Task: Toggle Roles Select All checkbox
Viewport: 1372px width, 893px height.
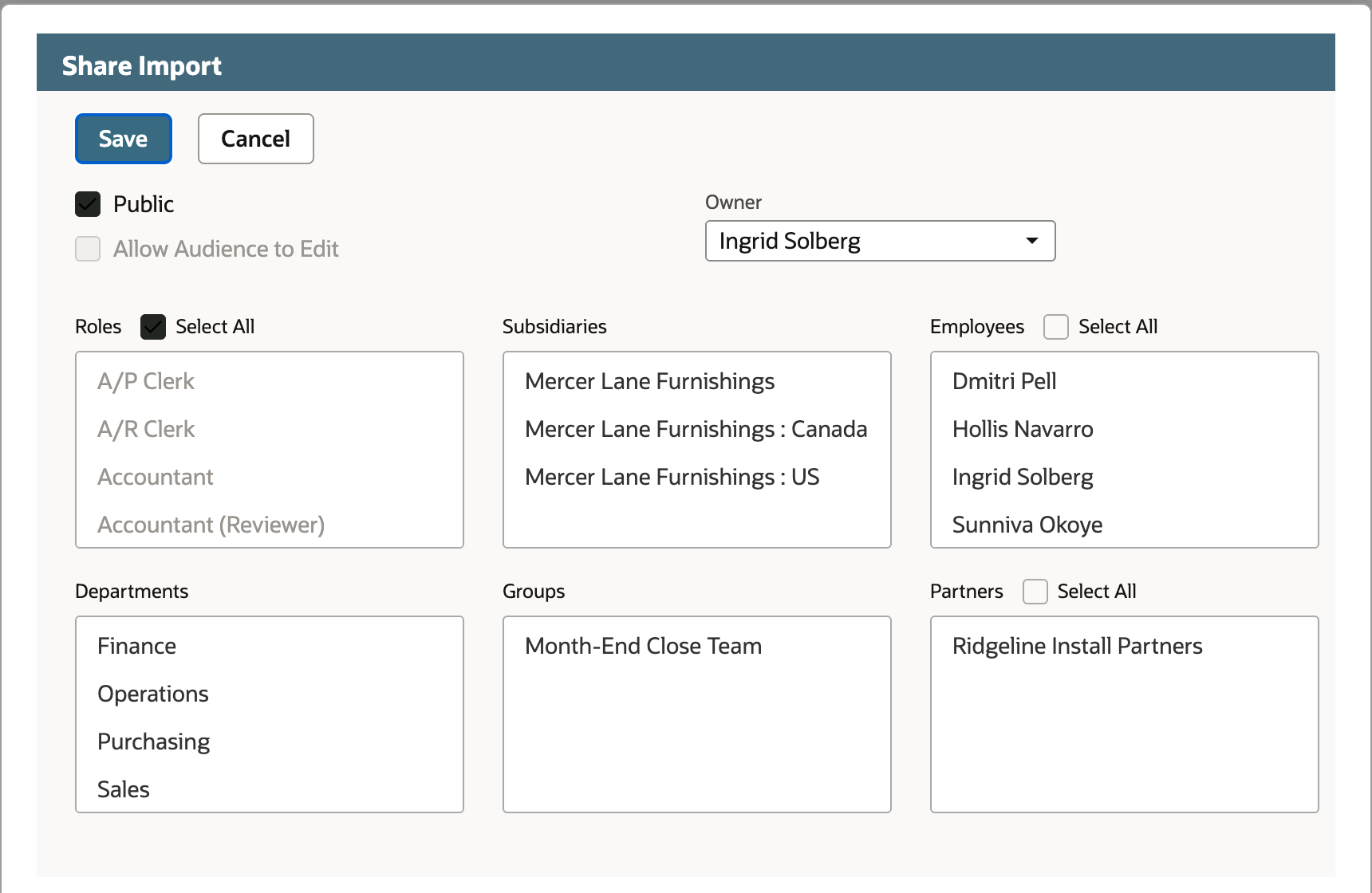Action: click(153, 327)
